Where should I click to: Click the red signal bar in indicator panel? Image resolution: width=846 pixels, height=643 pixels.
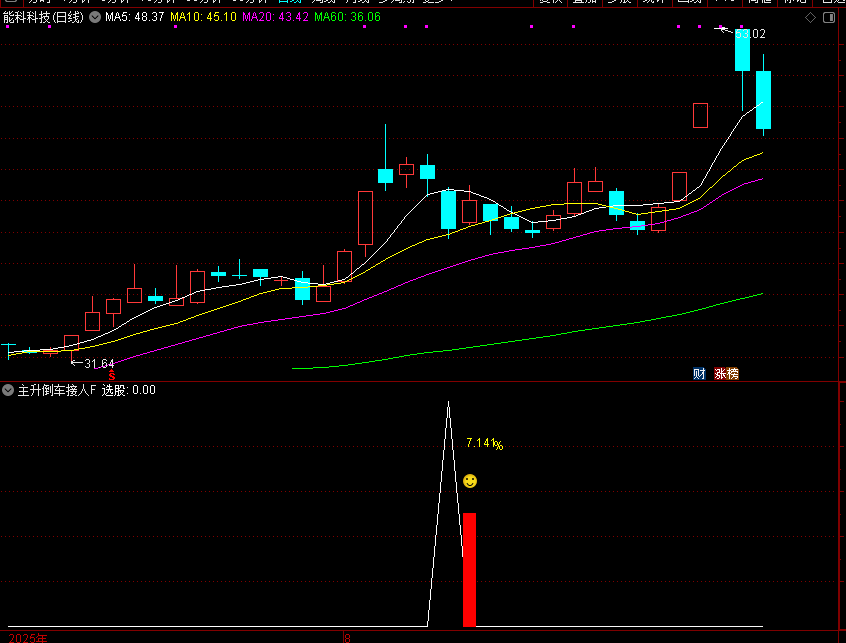point(469,569)
